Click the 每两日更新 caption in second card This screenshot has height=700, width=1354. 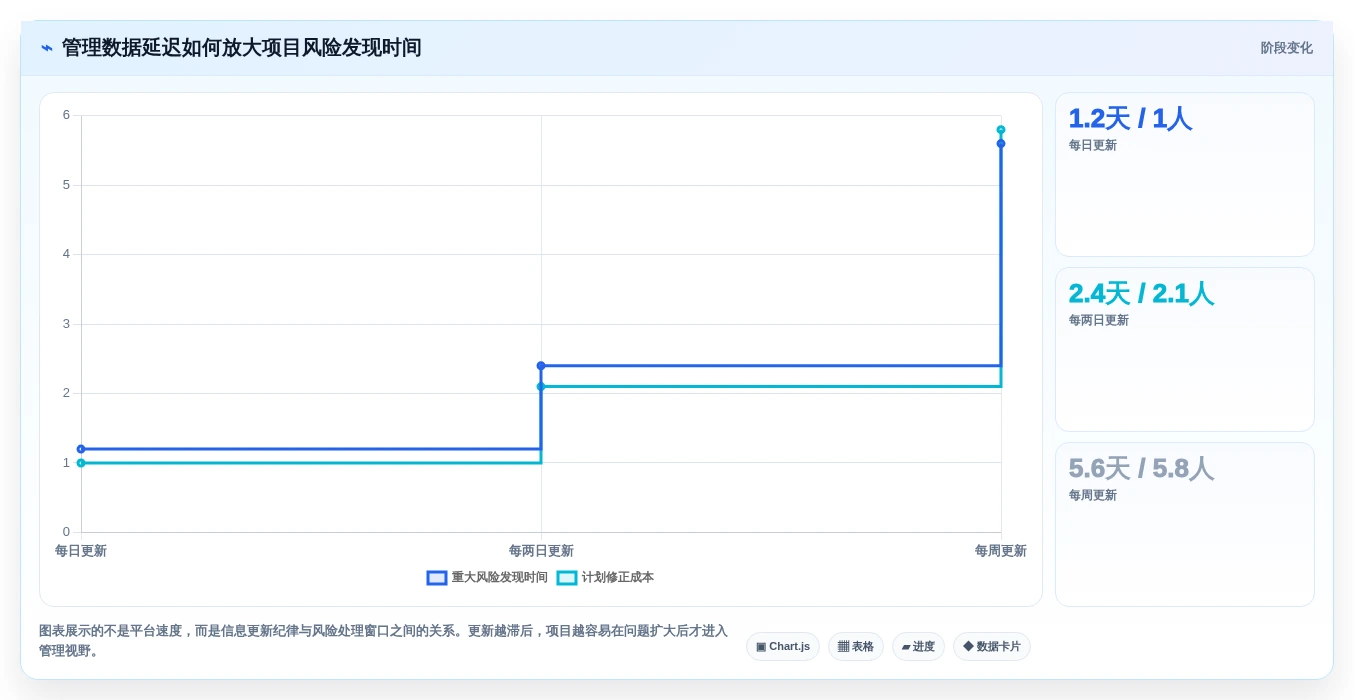(x=1099, y=320)
